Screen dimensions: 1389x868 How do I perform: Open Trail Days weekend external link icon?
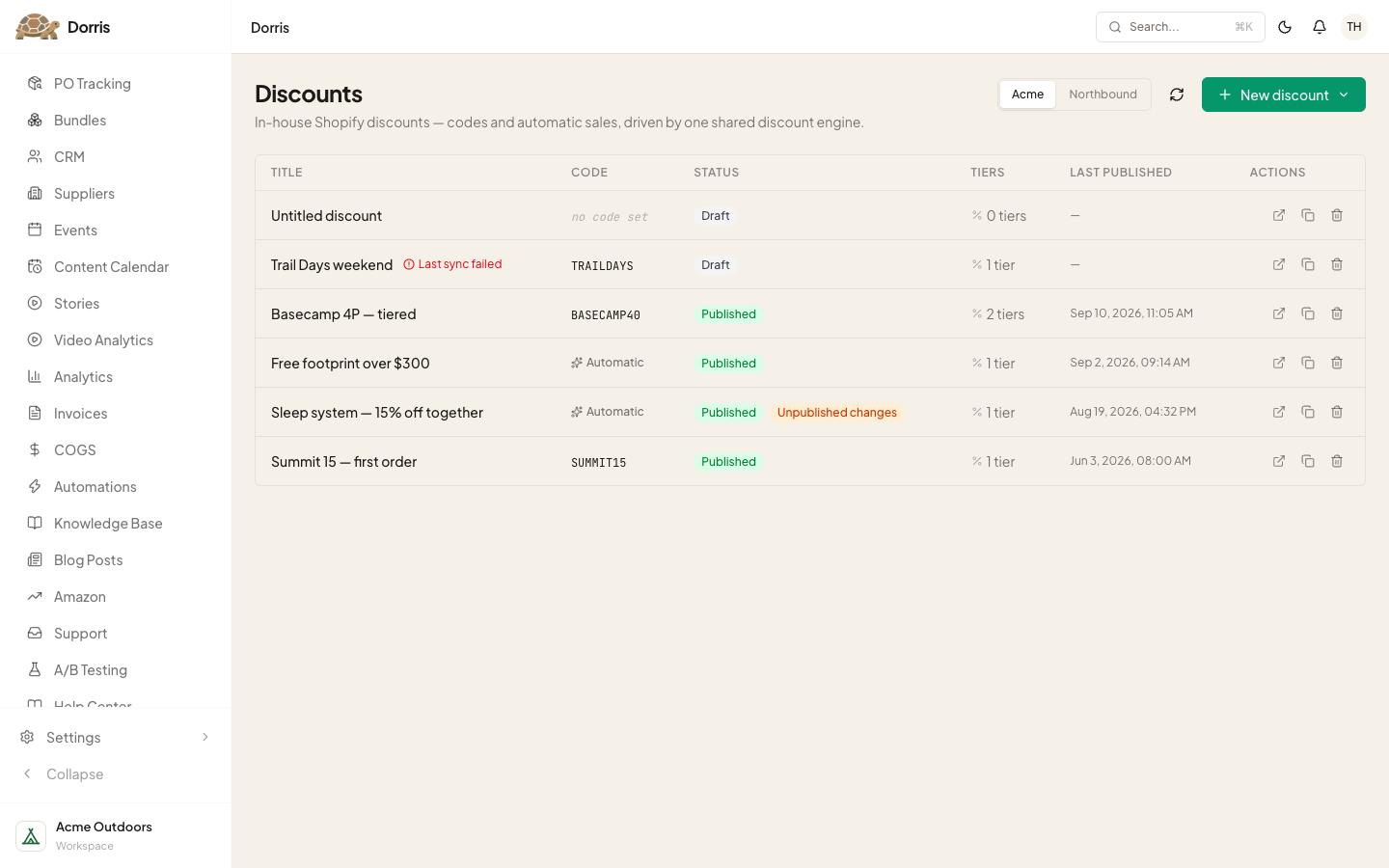coord(1279,264)
